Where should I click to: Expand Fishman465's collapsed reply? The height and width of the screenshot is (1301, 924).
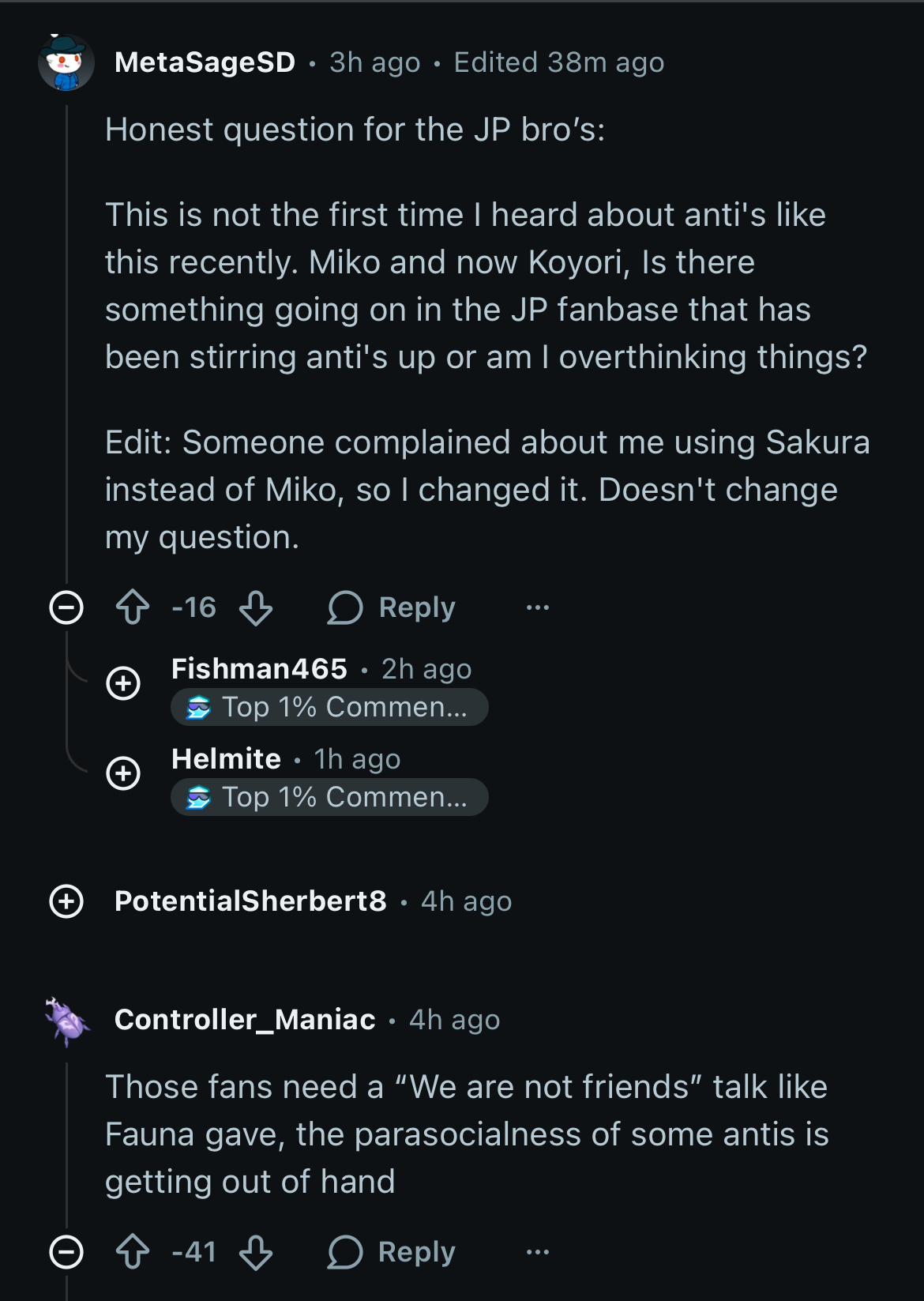point(123,683)
